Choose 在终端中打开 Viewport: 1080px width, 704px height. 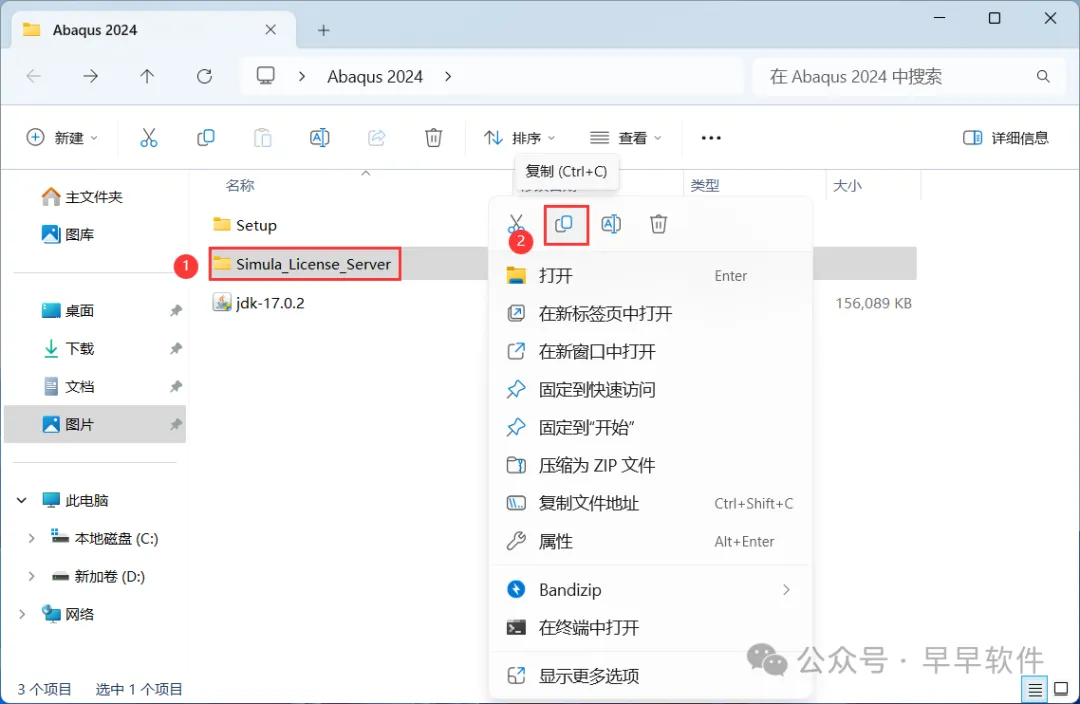click(651, 628)
